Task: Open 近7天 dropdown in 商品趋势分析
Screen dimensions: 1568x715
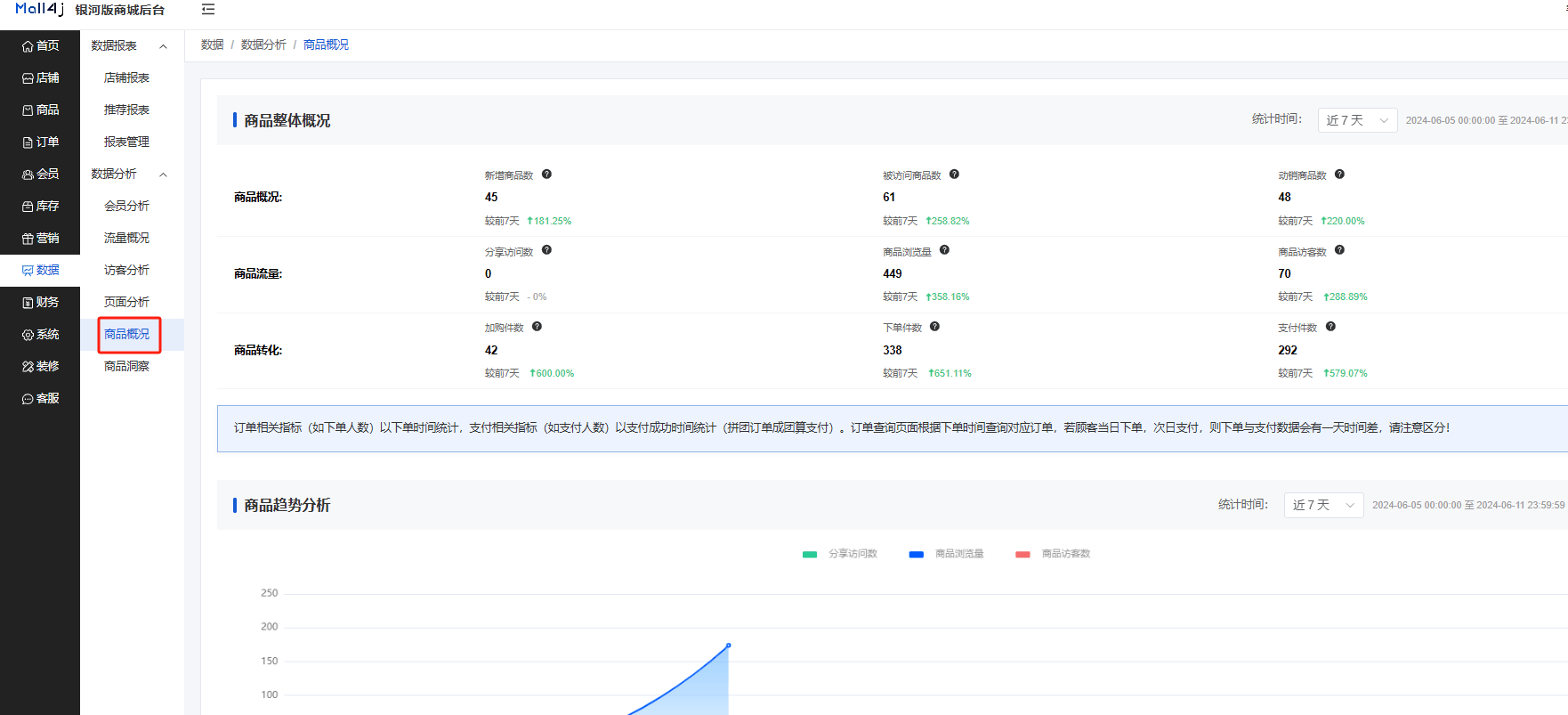Action: 1323,505
